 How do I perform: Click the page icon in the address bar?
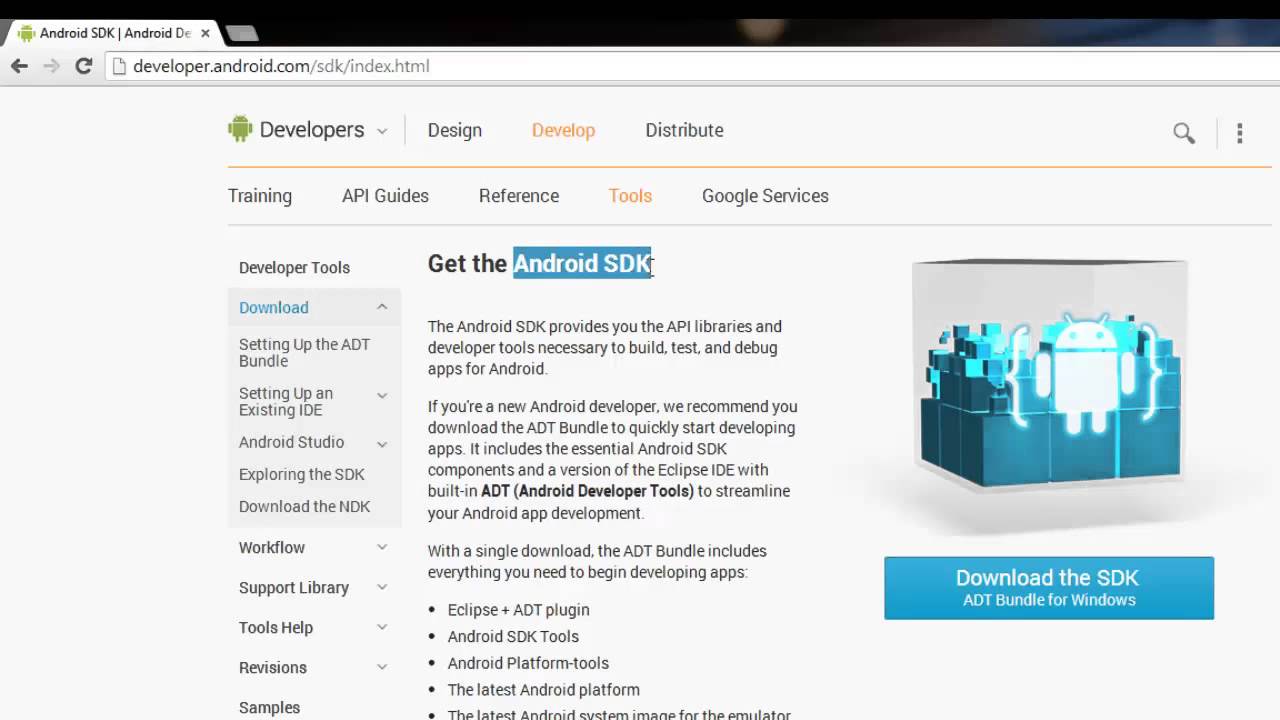[119, 66]
